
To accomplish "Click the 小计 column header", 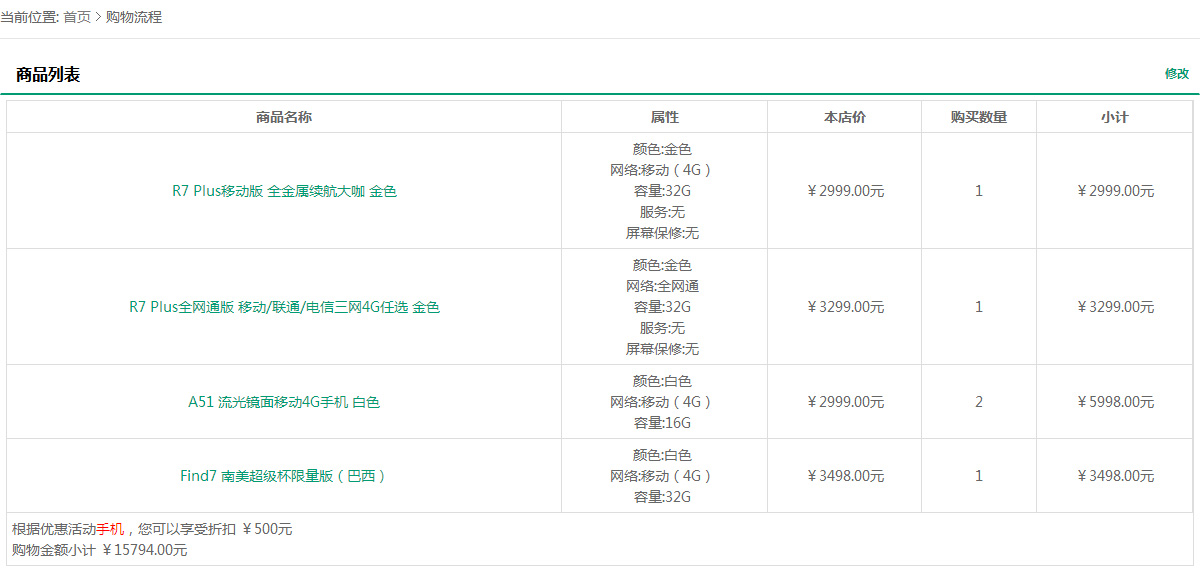I will 1115,117.
